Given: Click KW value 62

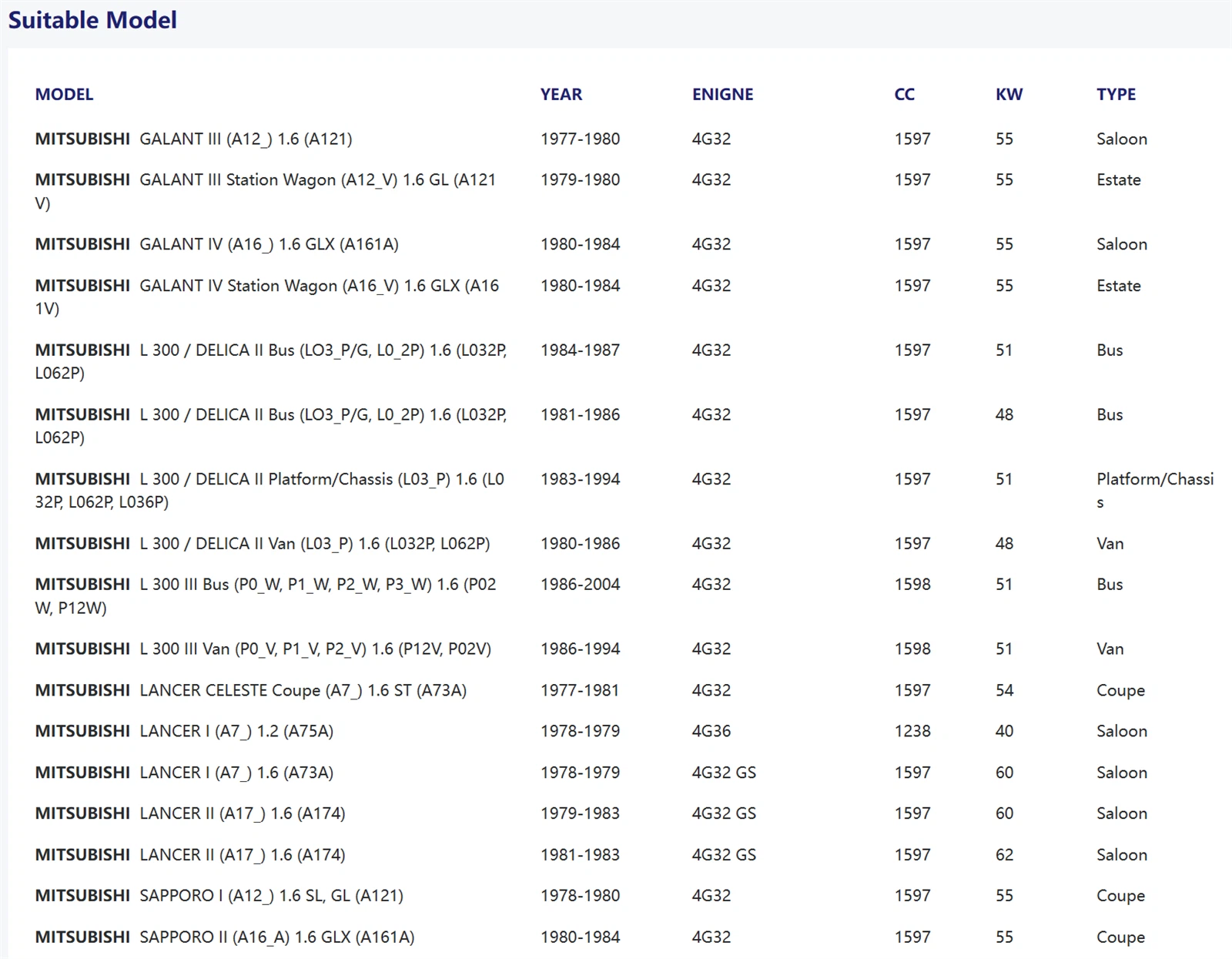Looking at the screenshot, I should point(1004,855).
